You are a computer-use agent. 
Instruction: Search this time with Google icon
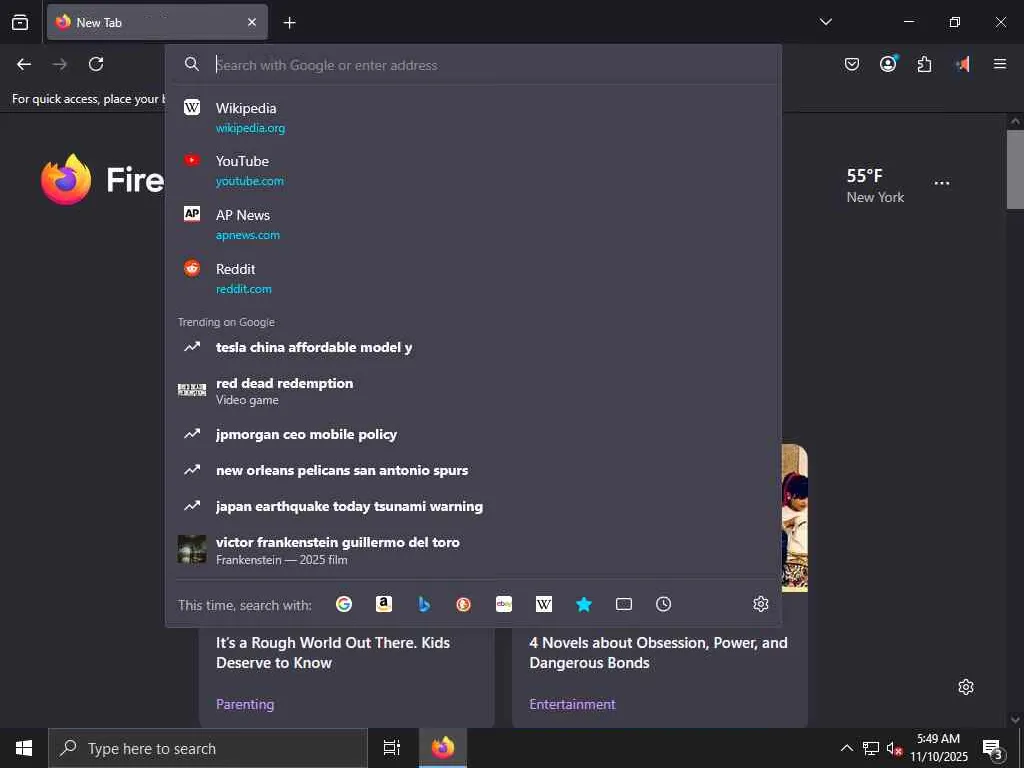(344, 604)
